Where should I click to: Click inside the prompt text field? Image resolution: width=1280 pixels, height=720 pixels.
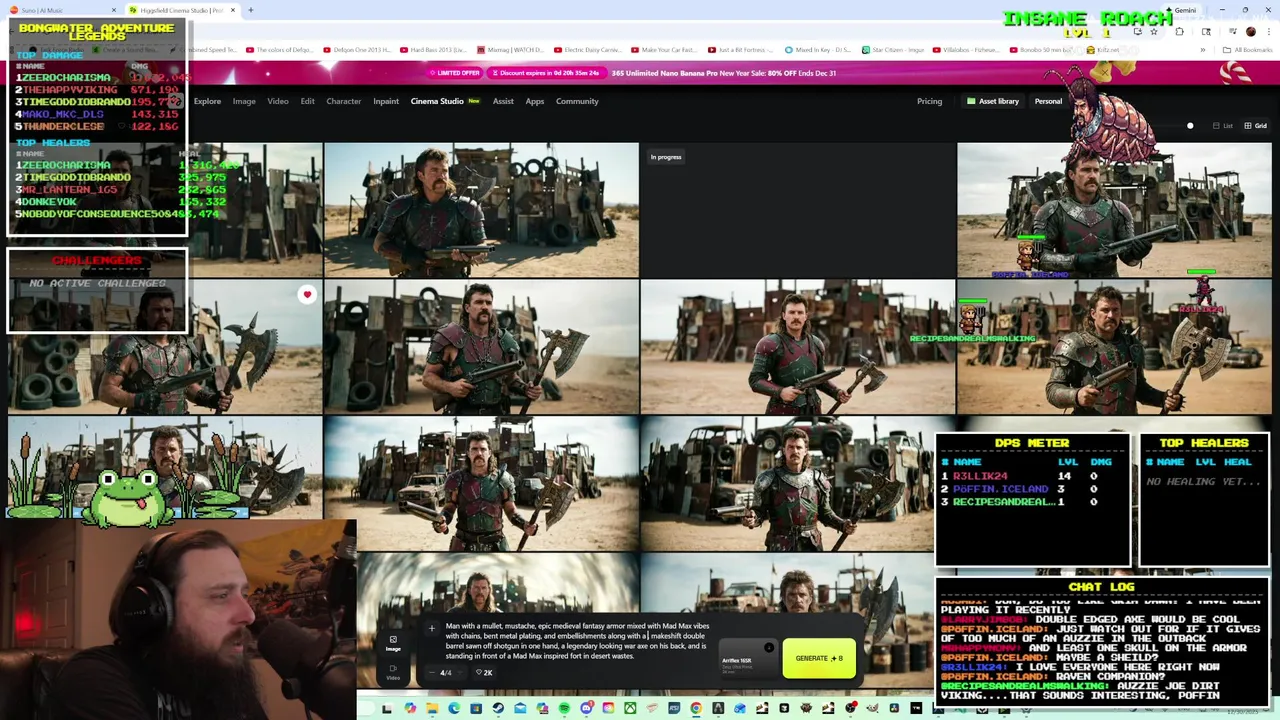coord(577,641)
